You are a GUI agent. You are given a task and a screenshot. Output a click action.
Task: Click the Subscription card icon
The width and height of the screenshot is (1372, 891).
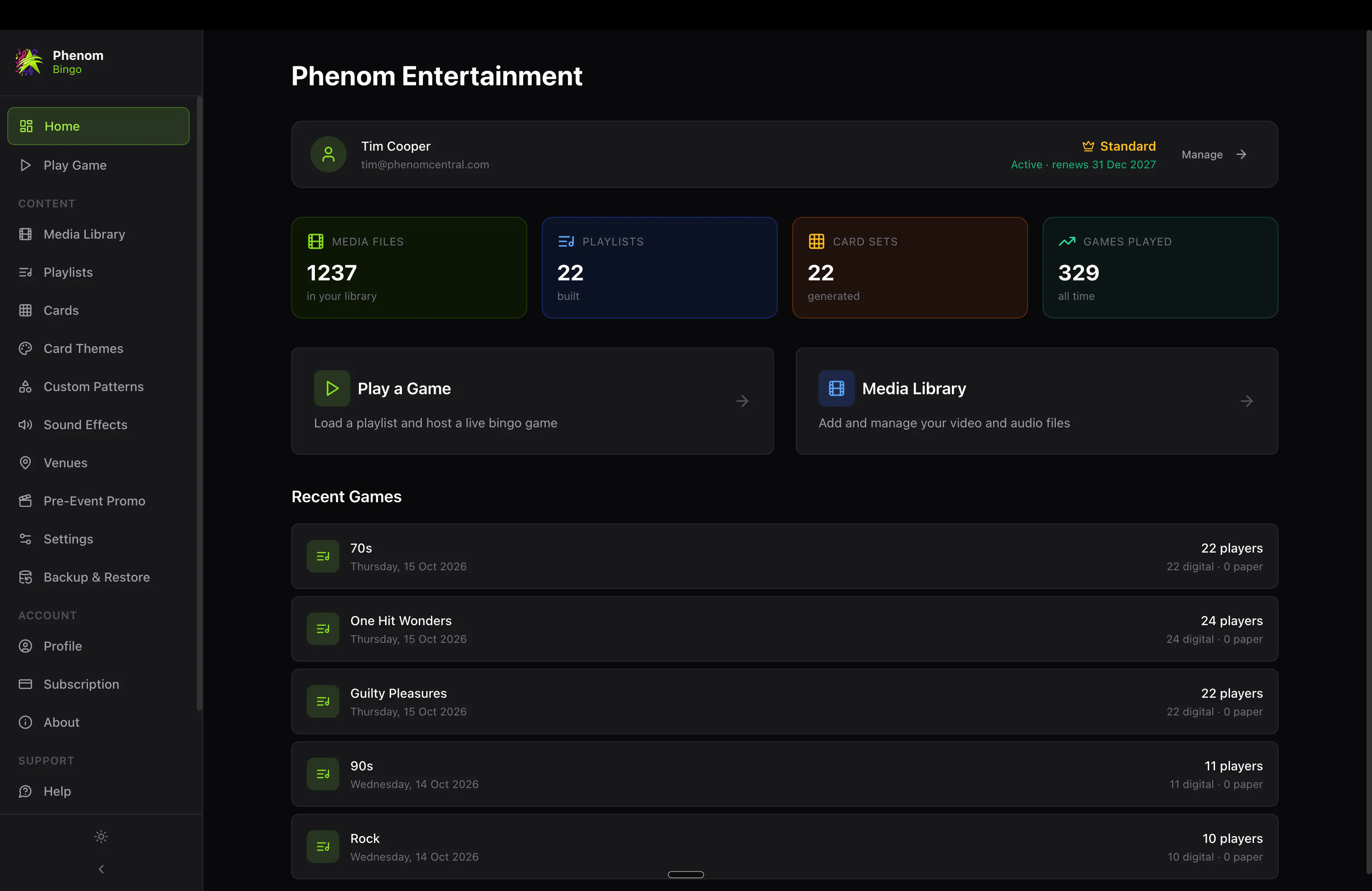pyautogui.click(x=25, y=684)
